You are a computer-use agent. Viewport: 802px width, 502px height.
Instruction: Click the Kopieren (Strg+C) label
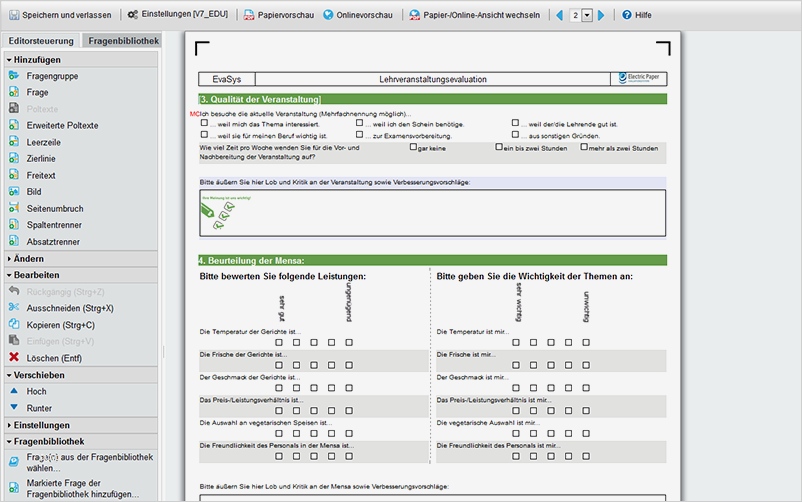pos(60,325)
